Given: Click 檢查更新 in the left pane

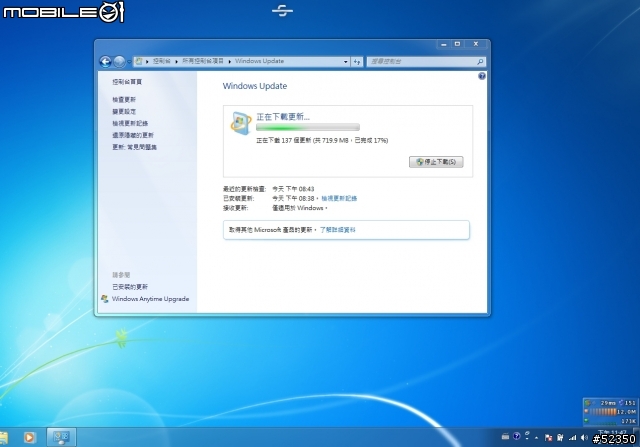Looking at the screenshot, I should click(x=124, y=100).
